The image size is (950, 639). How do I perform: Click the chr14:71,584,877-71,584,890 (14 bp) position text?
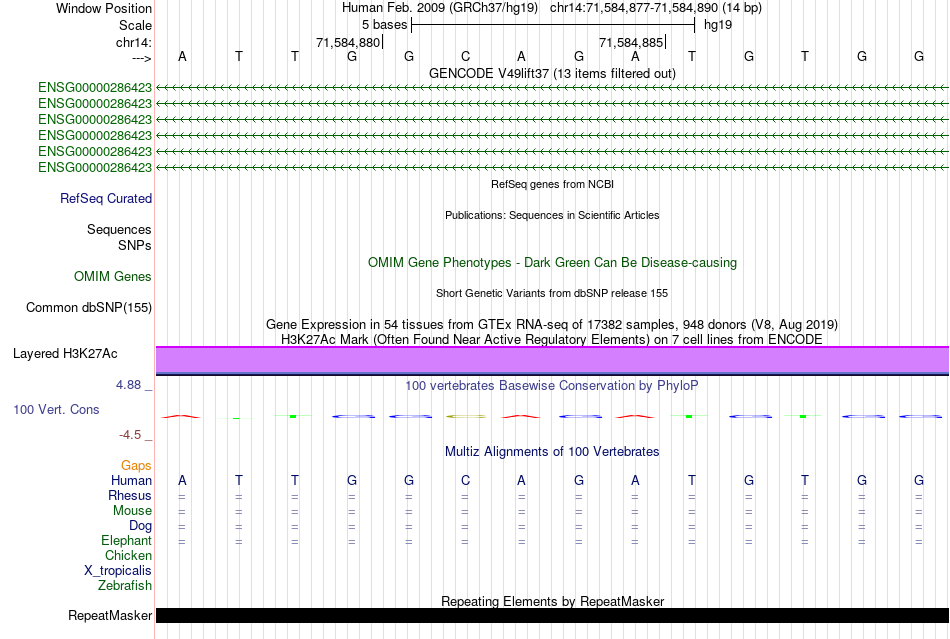point(656,8)
